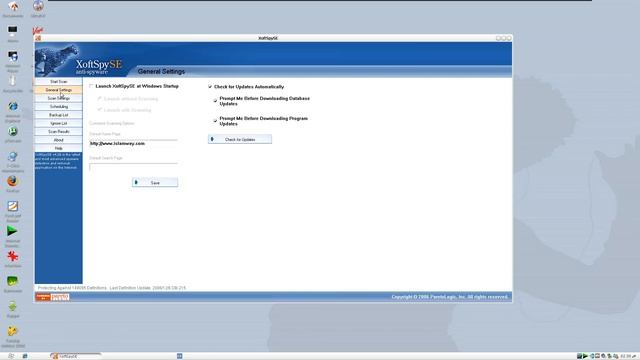Open the round icon in second desktop column

click(38, 6)
